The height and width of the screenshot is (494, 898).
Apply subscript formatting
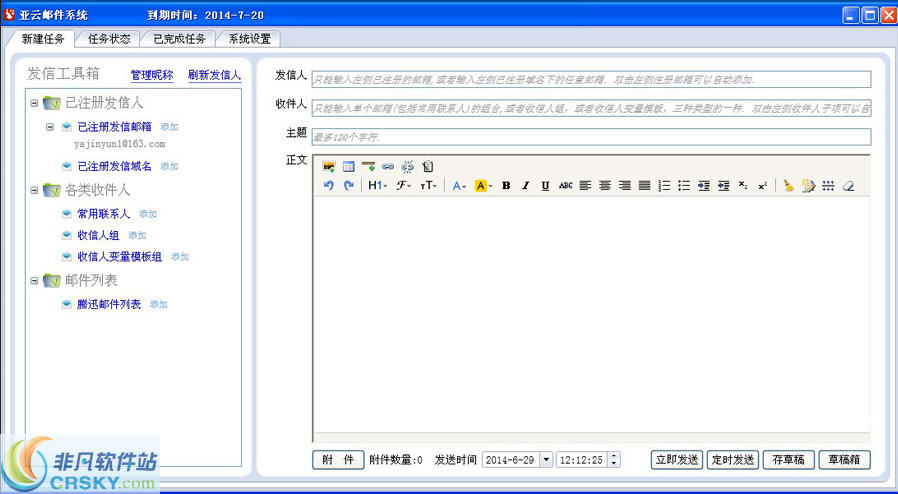[743, 185]
